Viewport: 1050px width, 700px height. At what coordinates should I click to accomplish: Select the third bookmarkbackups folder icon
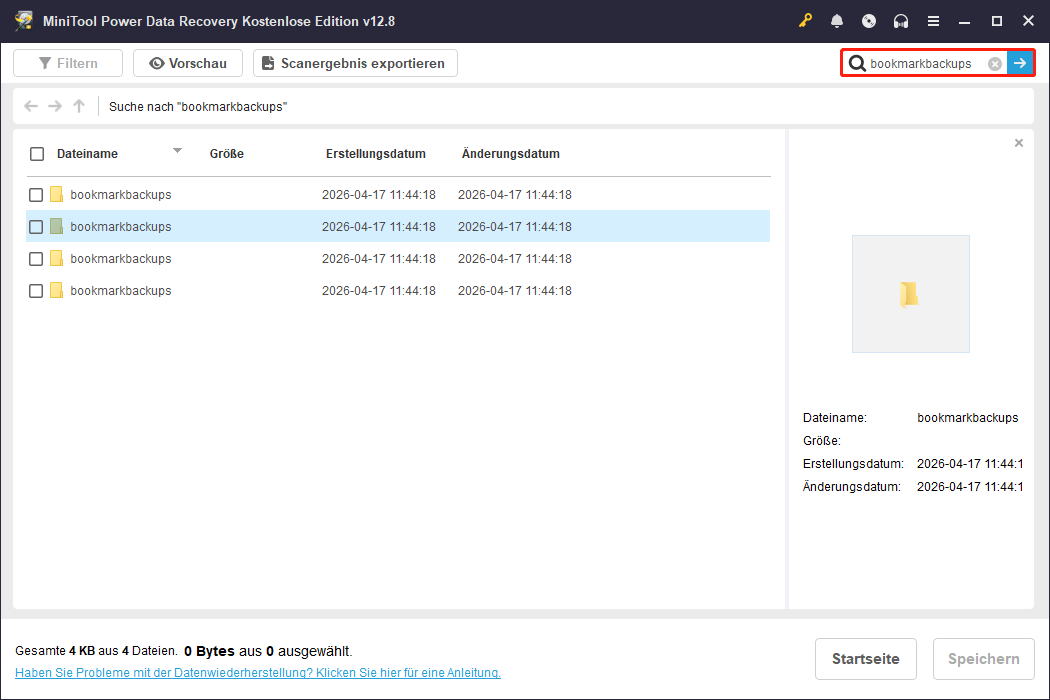coord(57,259)
